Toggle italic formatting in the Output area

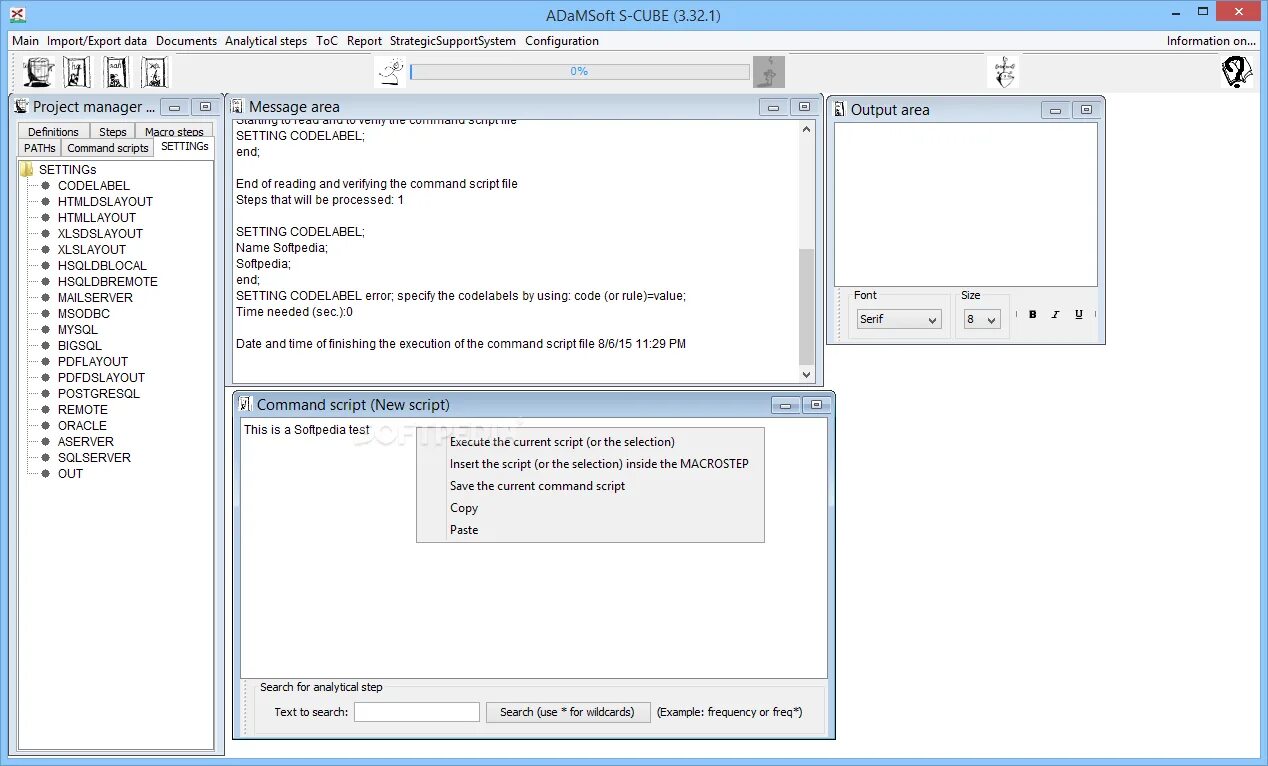pos(1055,314)
